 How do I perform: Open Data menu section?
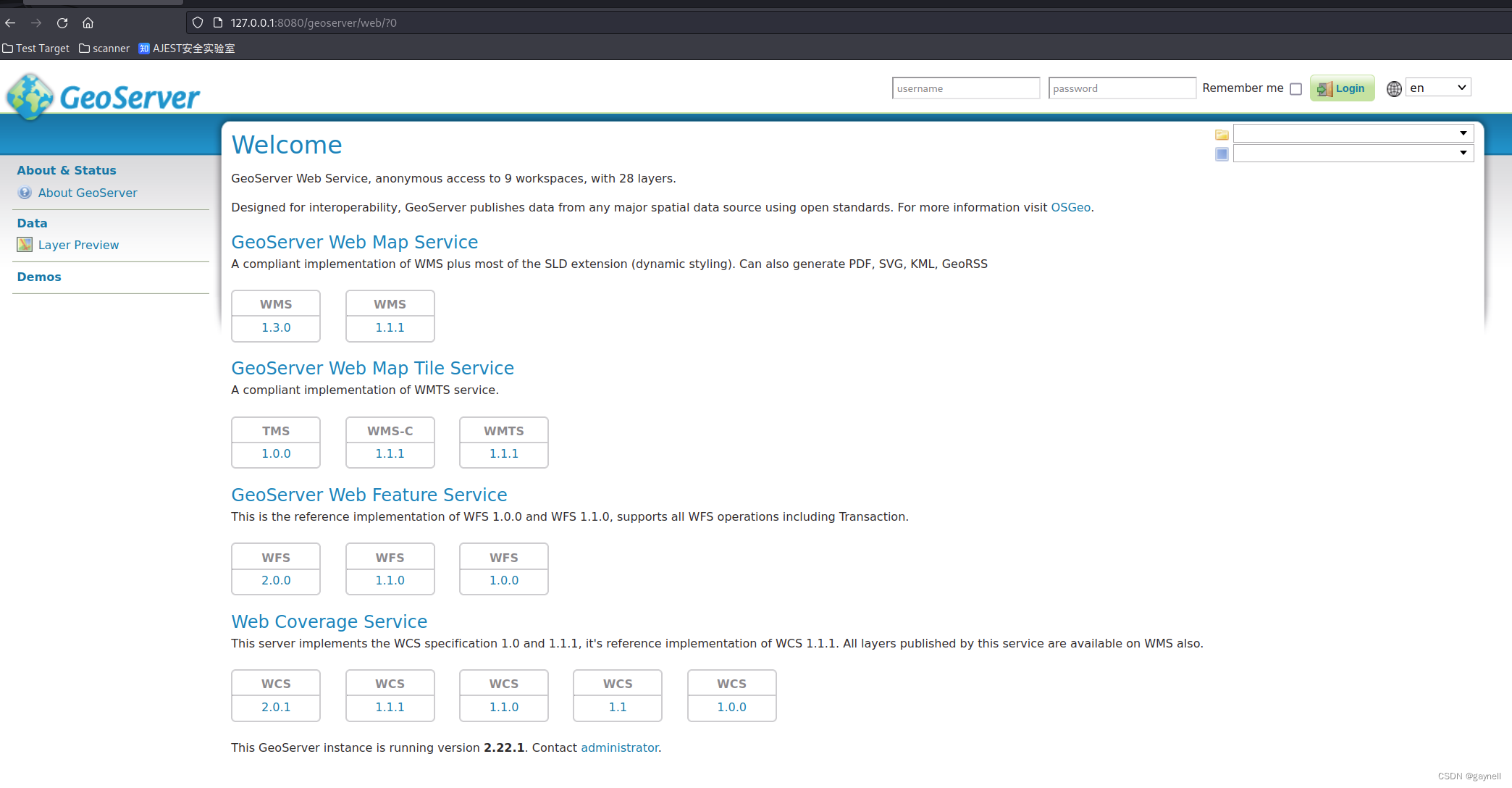coord(32,223)
